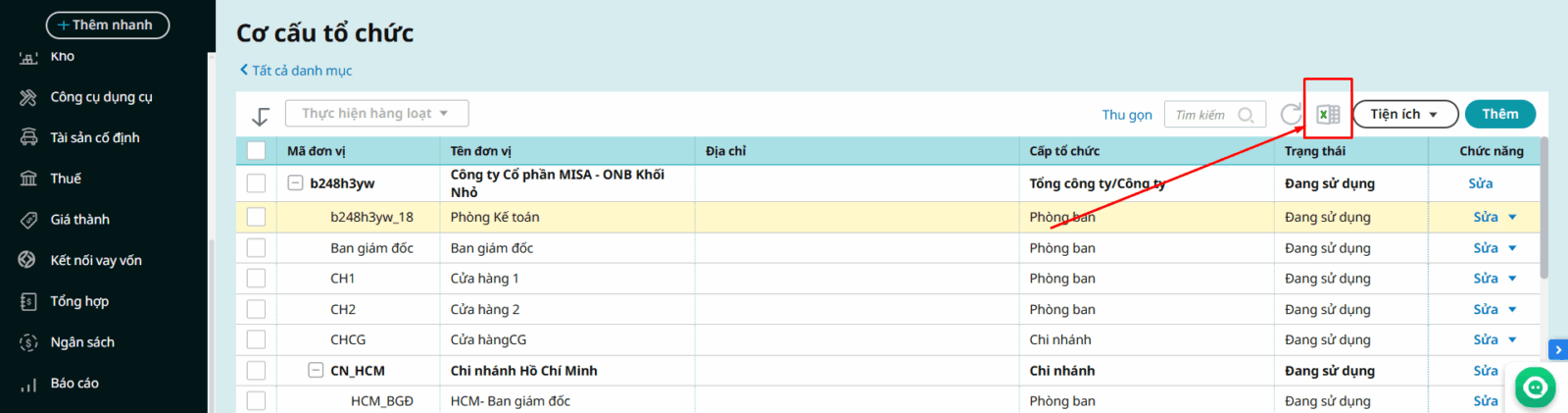Go back to Tất cả danh mục
Image resolution: width=1568 pixels, height=413 pixels.
click(296, 71)
